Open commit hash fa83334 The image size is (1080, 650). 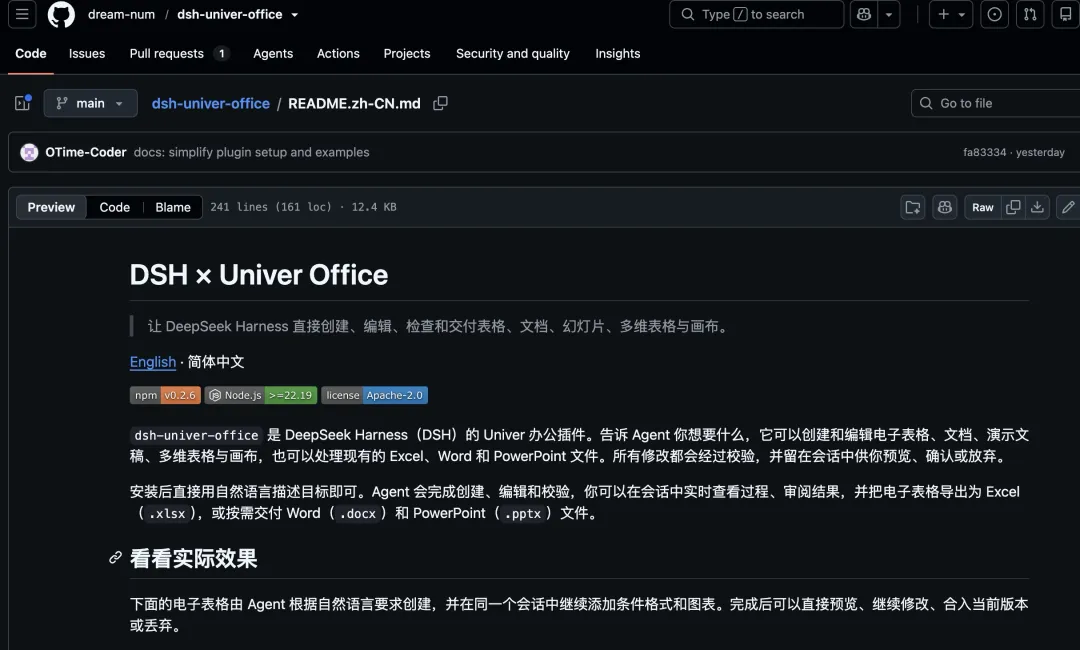coord(984,152)
